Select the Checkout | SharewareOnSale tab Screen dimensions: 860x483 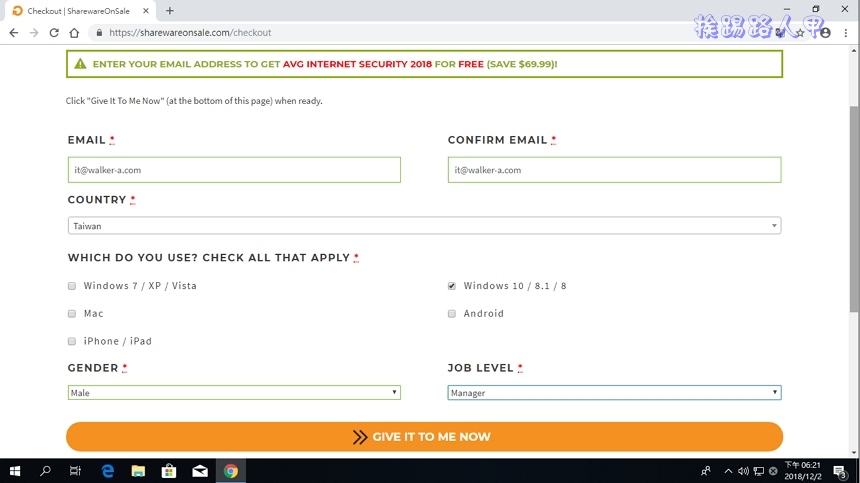pos(80,10)
